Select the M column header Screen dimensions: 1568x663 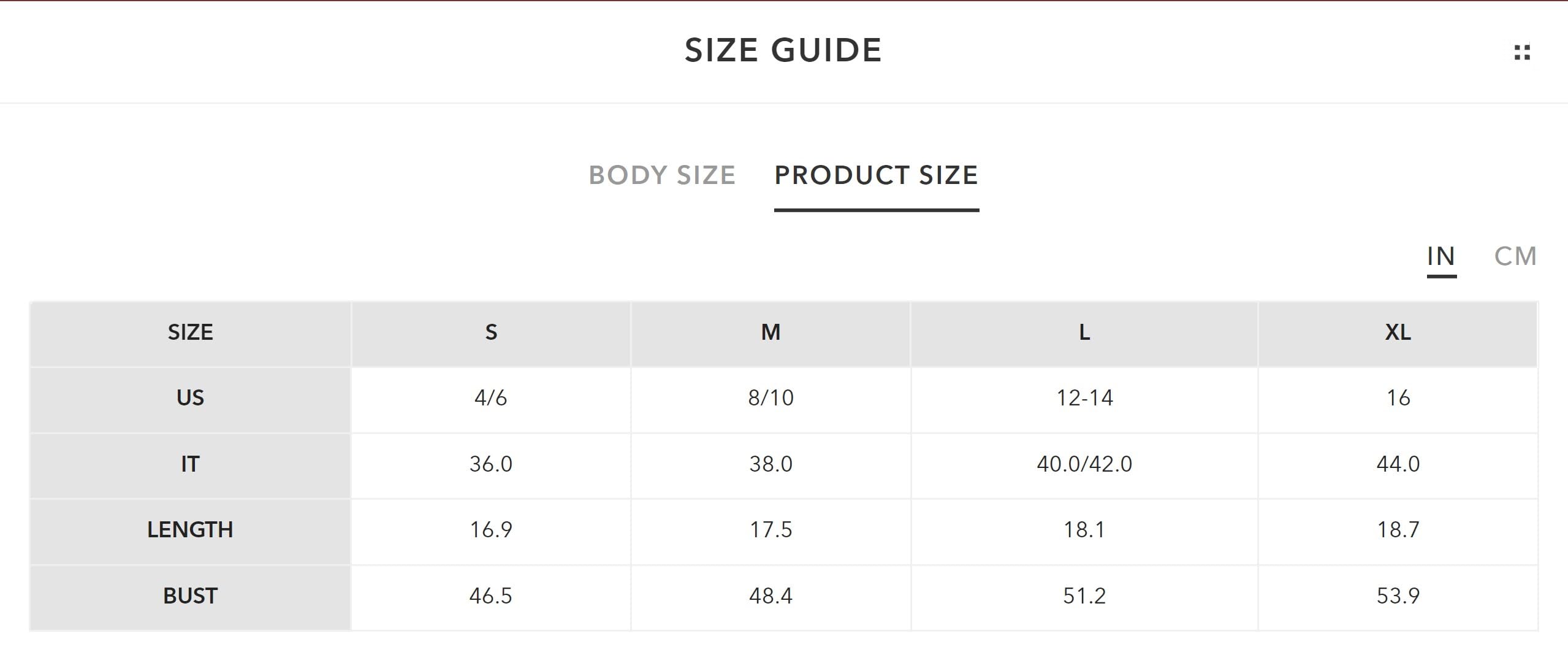click(771, 332)
